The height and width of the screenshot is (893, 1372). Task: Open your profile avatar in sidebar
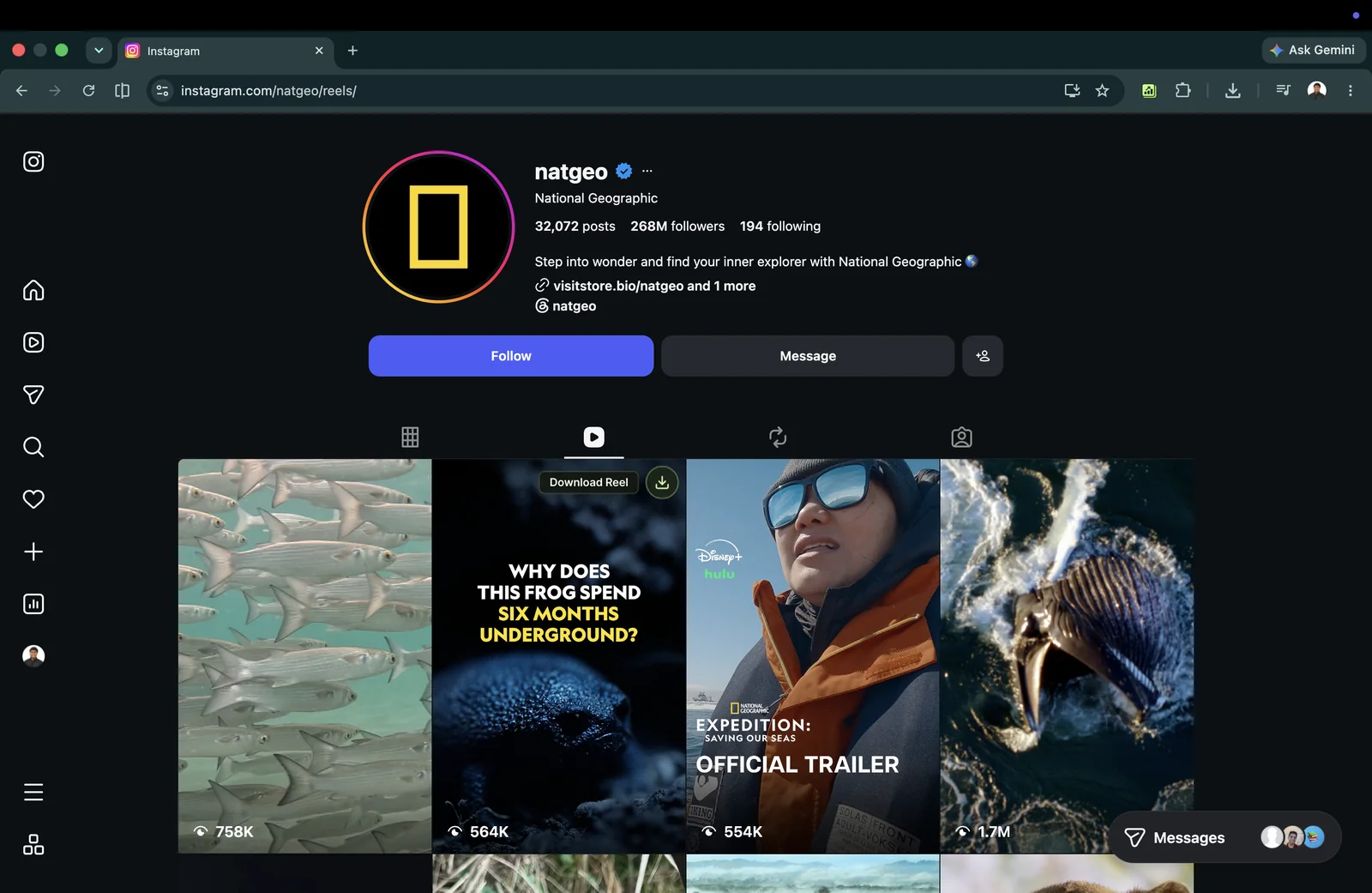coord(33,655)
